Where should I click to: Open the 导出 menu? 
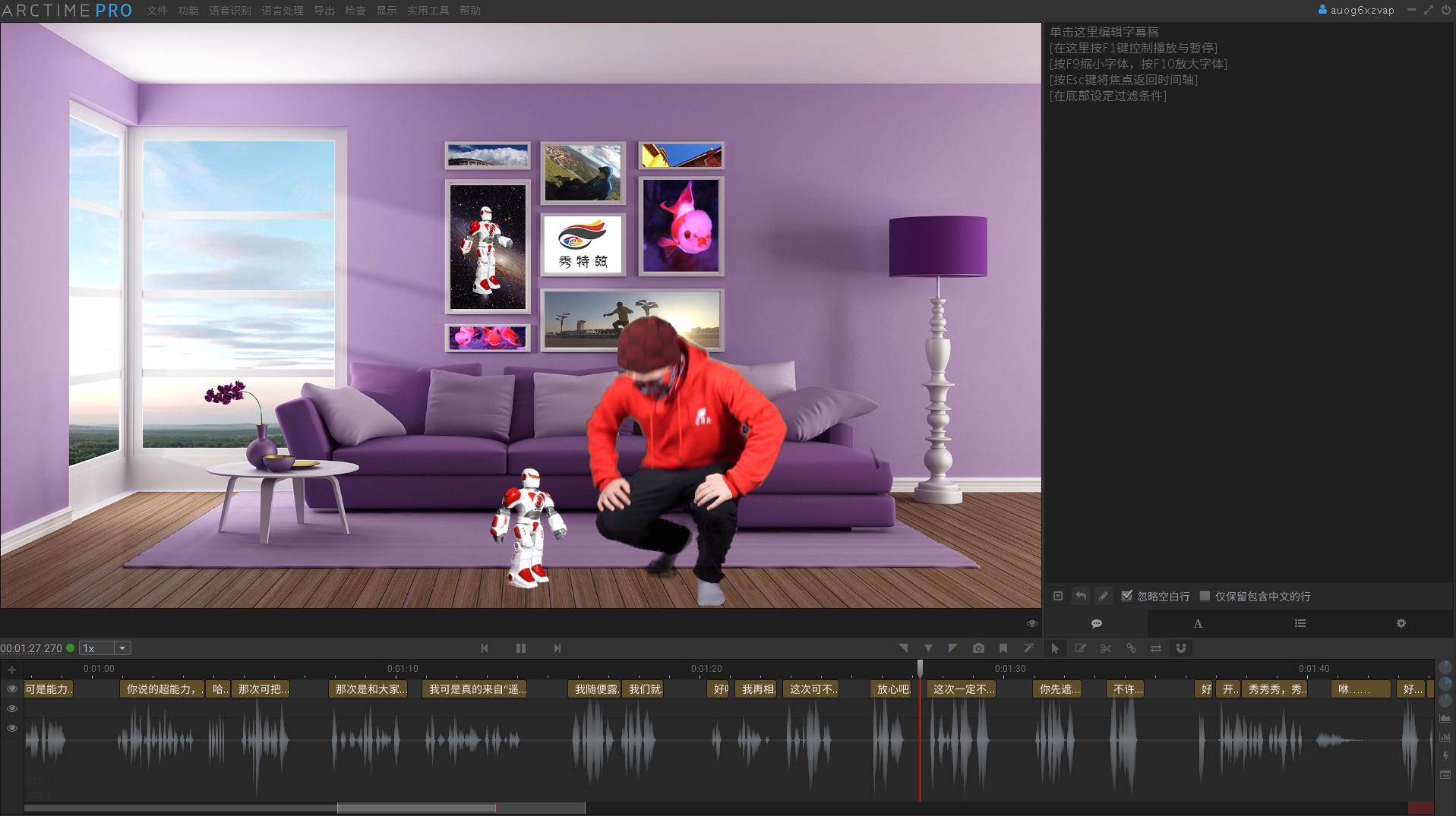[324, 11]
